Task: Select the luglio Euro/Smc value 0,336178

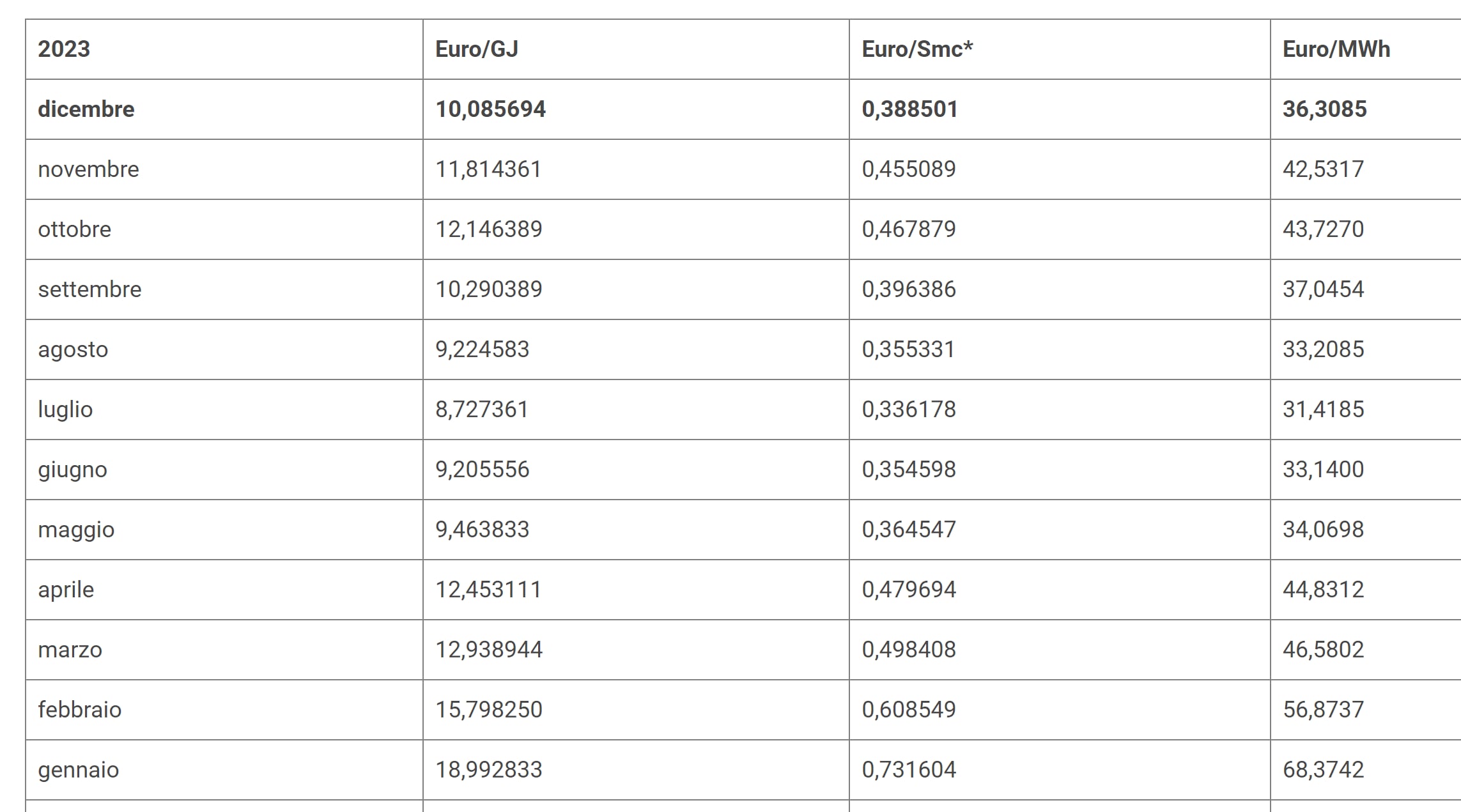Action: tap(909, 410)
